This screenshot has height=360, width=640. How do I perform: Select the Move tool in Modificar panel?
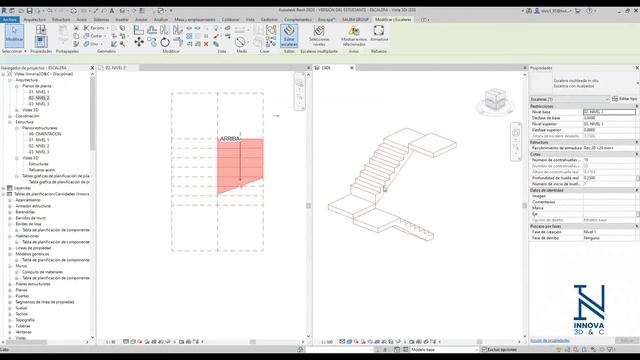[x=139, y=42]
